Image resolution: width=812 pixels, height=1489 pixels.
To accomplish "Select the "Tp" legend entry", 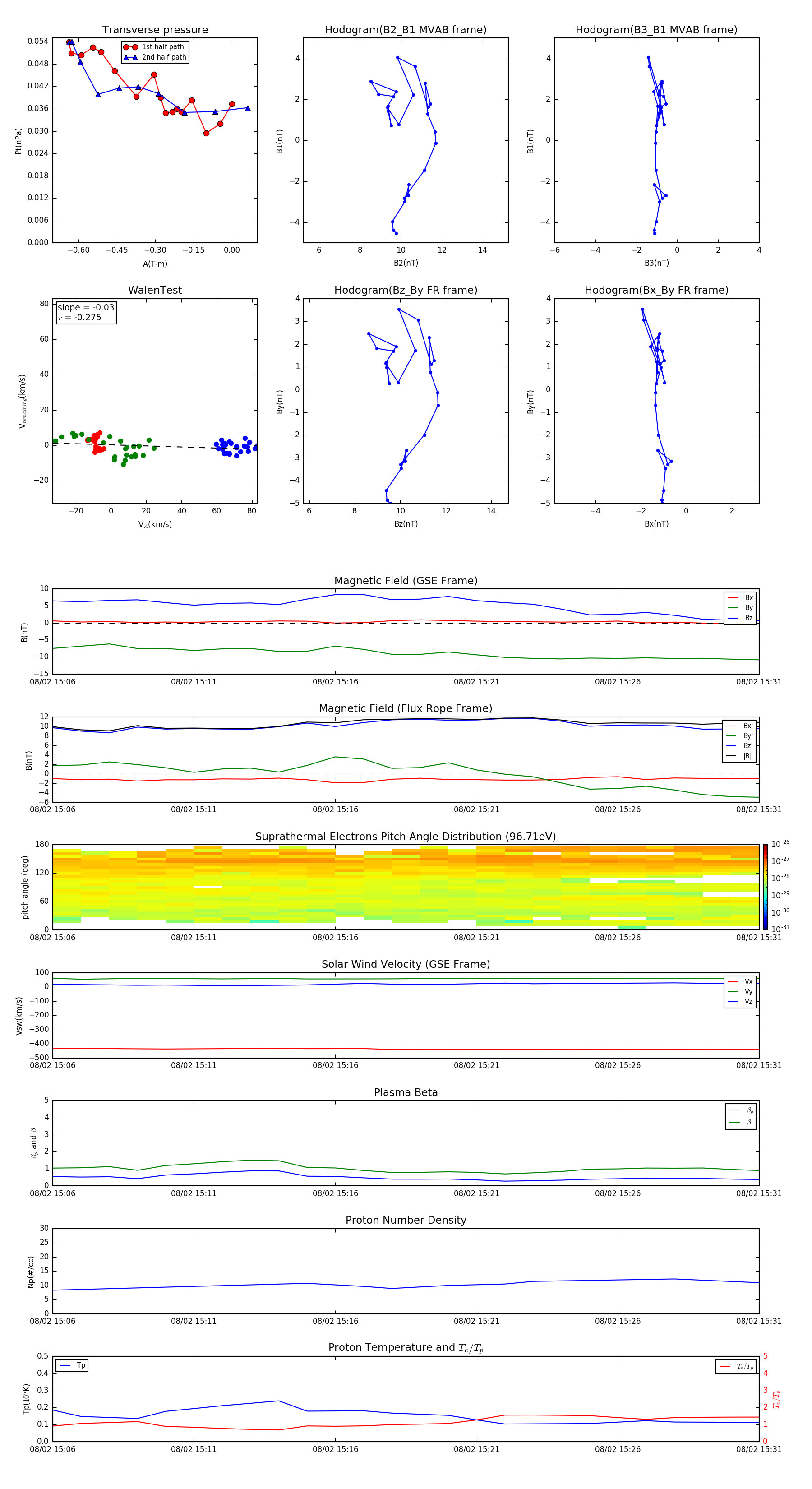I will pyautogui.click(x=72, y=1365).
